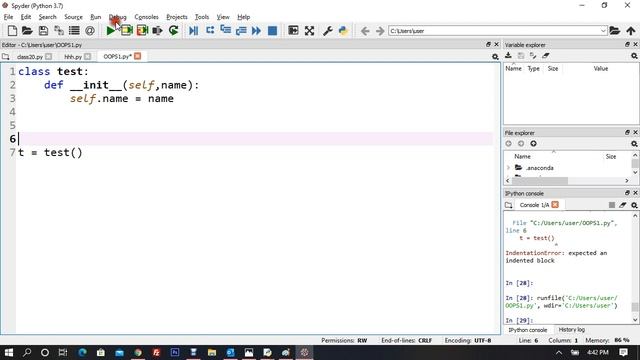Run the file with the green play button
The width and height of the screenshot is (640, 360).
coord(110,31)
